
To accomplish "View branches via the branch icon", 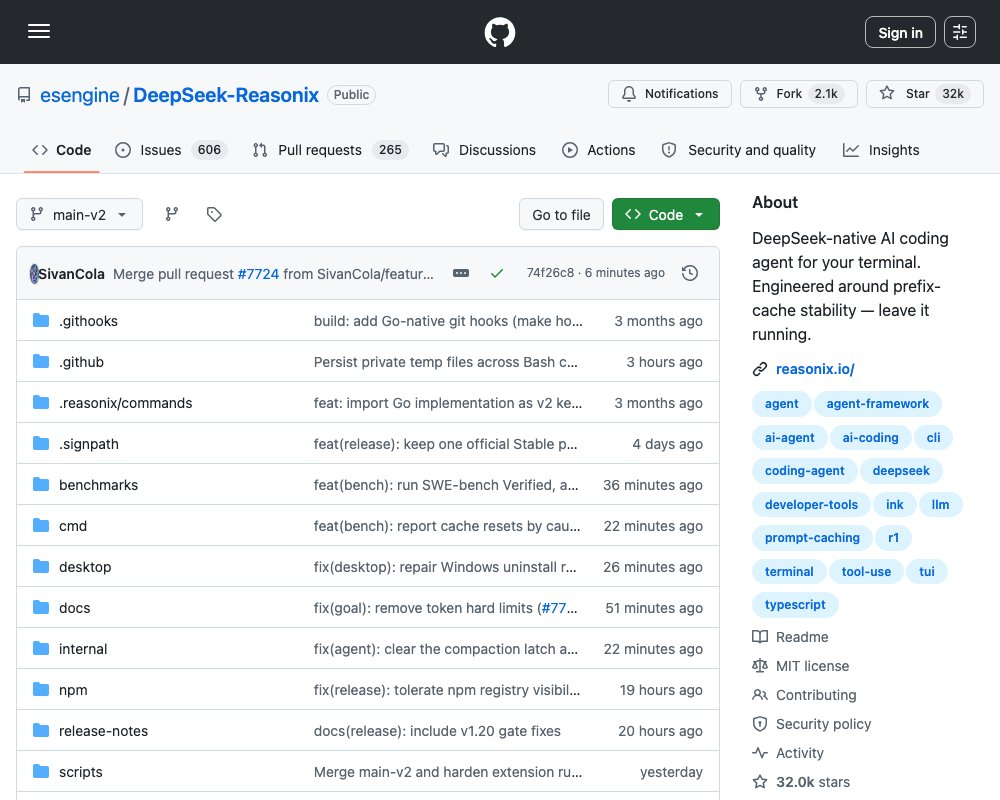I will (172, 214).
